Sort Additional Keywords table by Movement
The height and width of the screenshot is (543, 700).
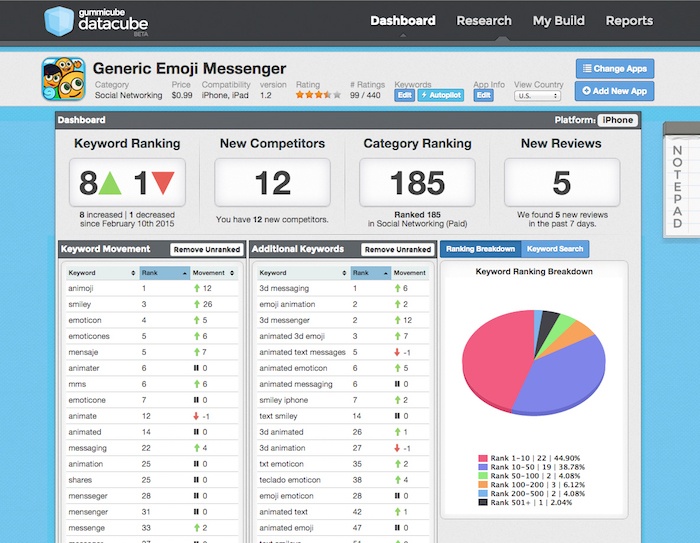410,273
